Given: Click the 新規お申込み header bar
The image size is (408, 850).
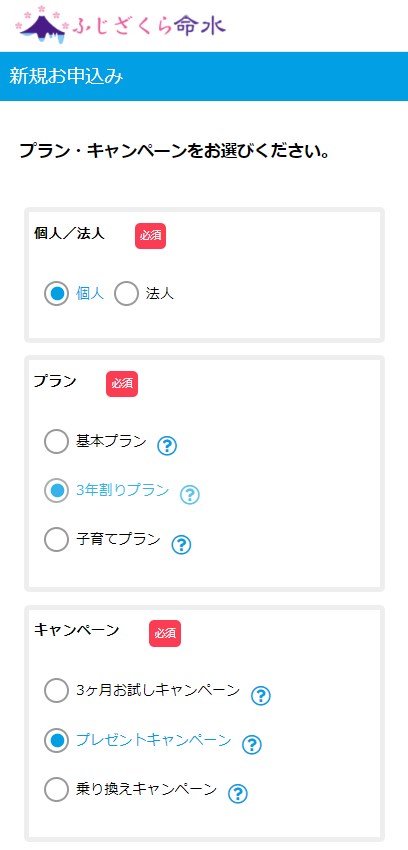Looking at the screenshot, I should coord(204,76).
